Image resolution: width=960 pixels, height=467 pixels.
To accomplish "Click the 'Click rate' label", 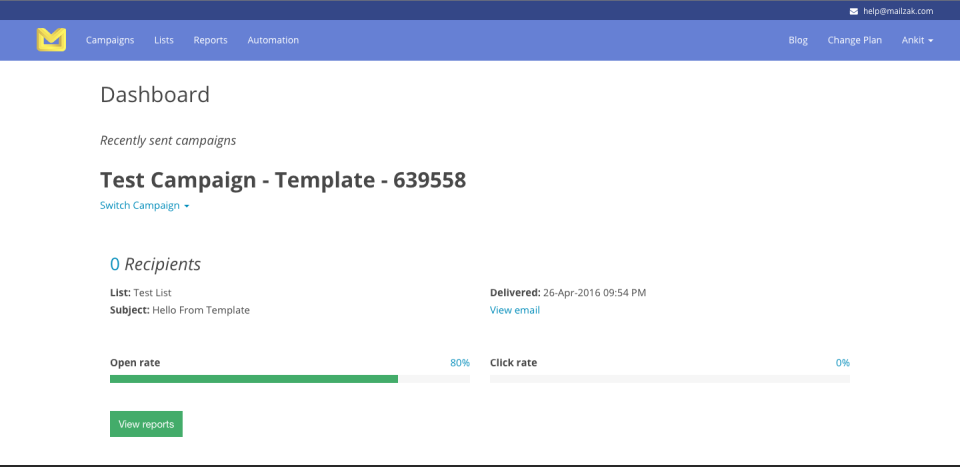I will click(x=514, y=362).
